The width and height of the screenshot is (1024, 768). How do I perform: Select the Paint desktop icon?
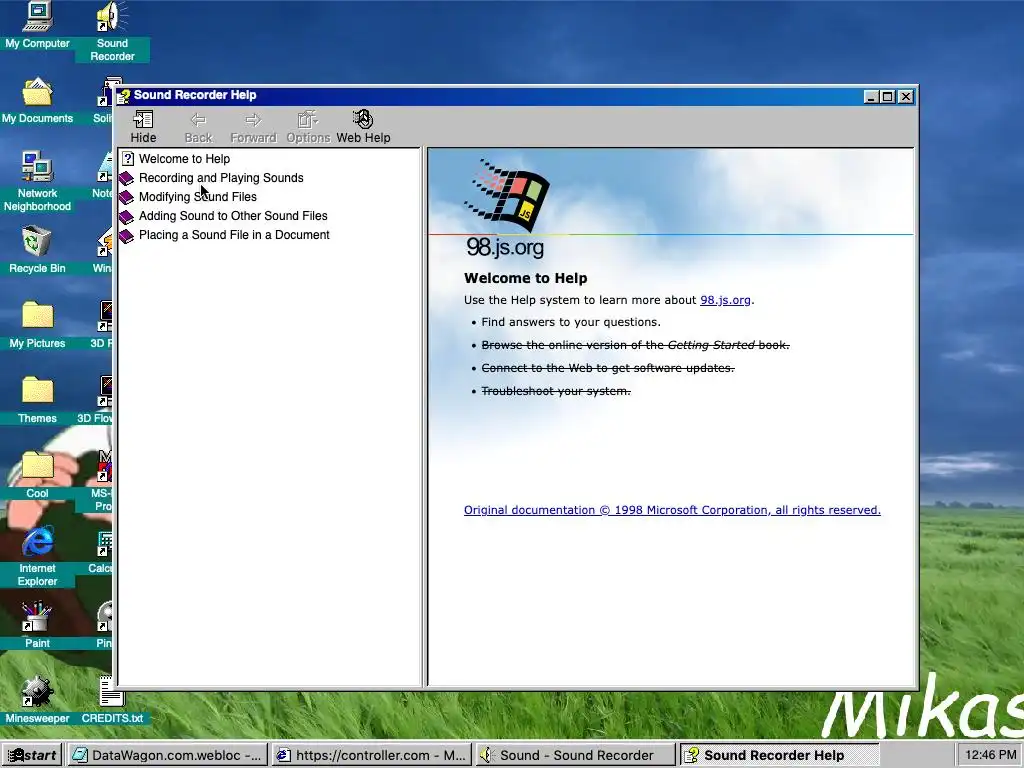(37, 625)
